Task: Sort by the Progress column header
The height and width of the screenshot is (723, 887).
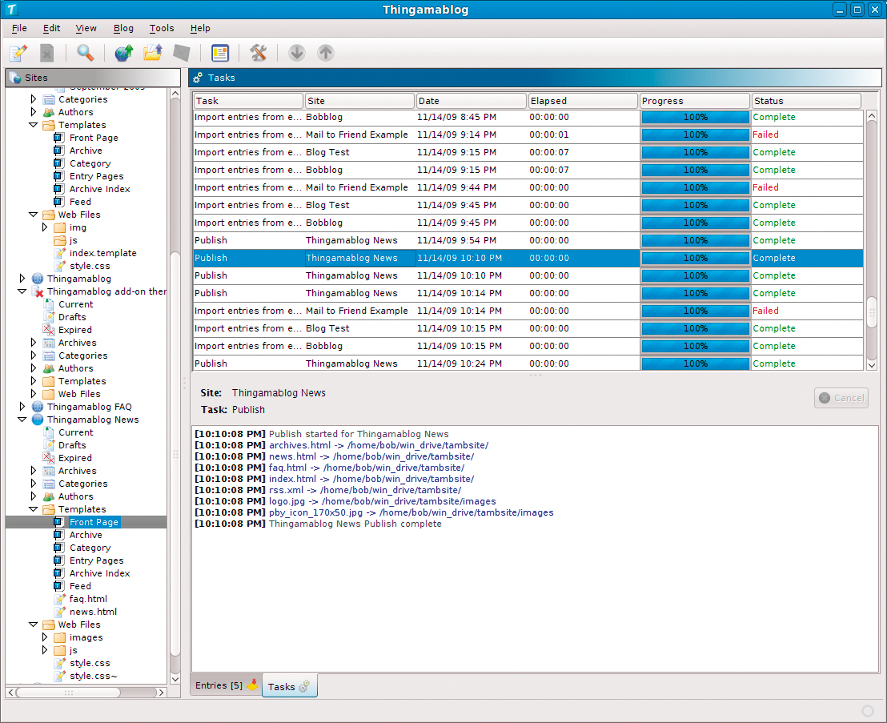Action: (x=694, y=101)
